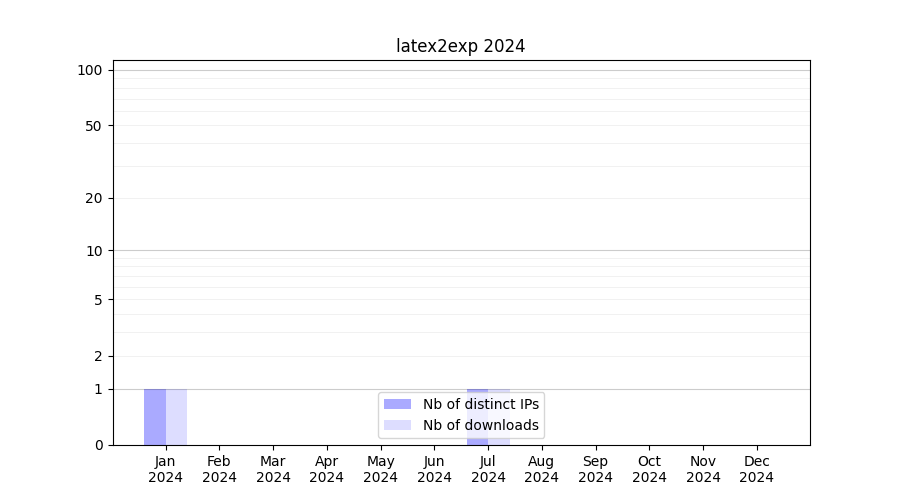Click the Feb 2024 x-axis label
Image resolution: width=900 pixels, height=500 pixels.
coord(219,469)
